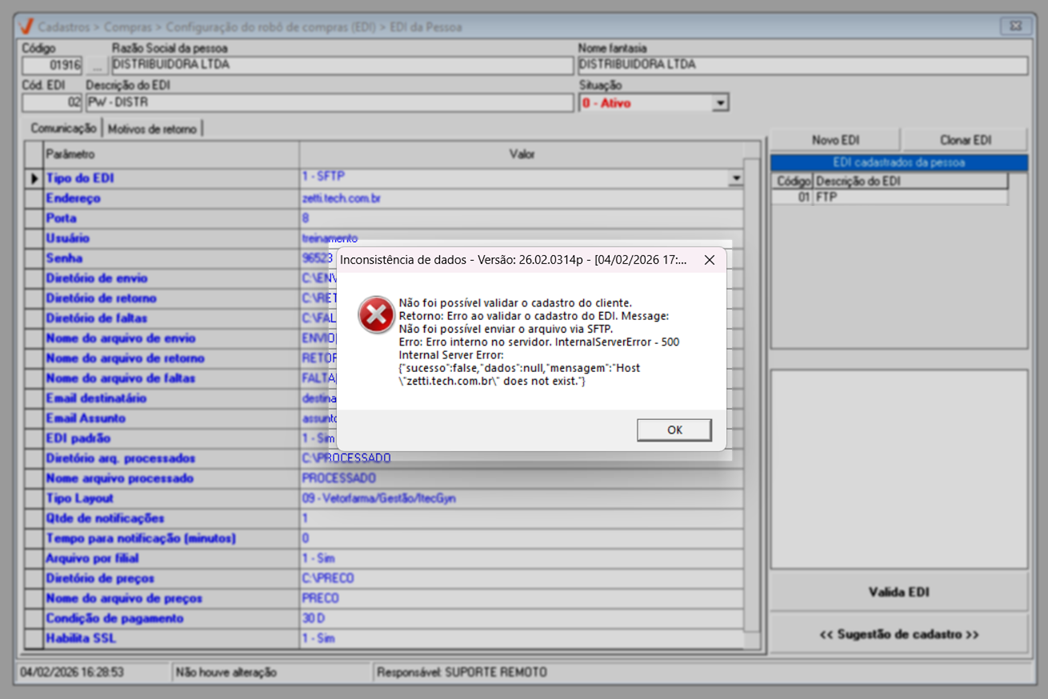Image resolution: width=1048 pixels, height=699 pixels.
Task: Close the EDI da Pessoa window
Action: point(1016,26)
